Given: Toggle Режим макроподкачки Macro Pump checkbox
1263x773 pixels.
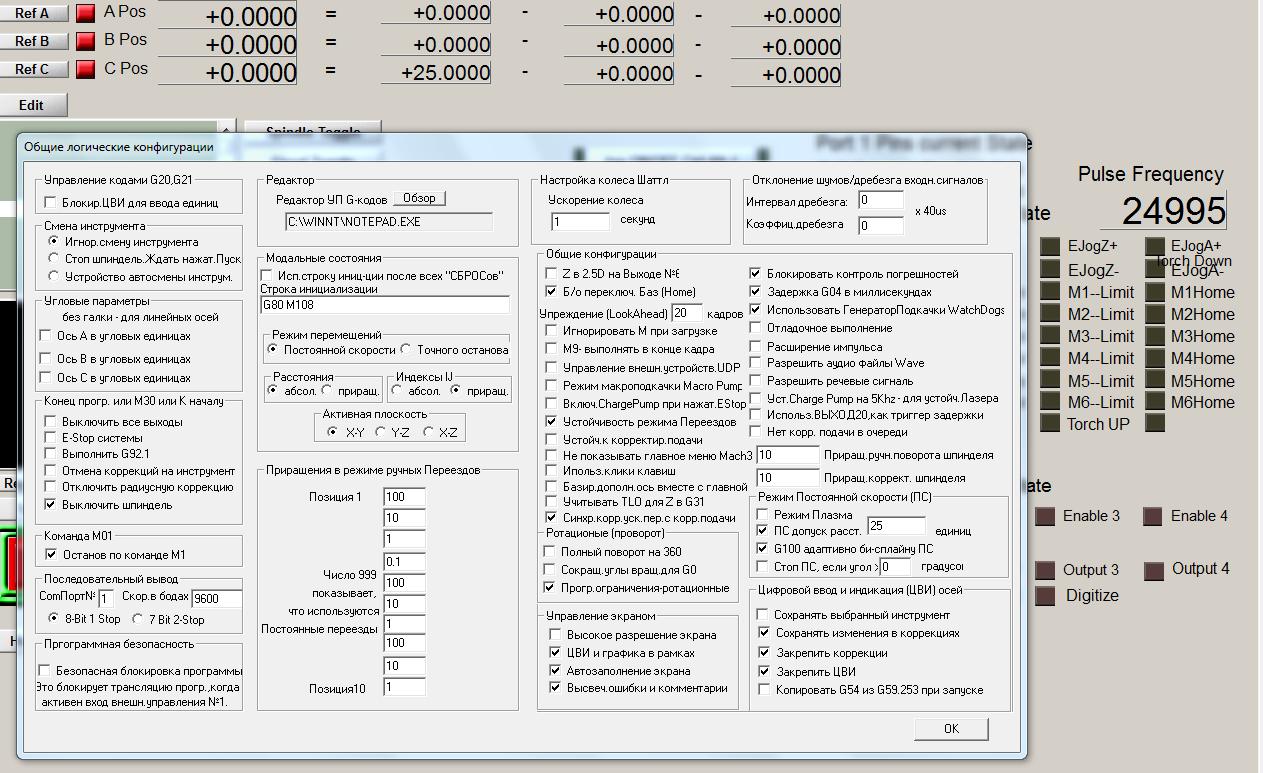Looking at the screenshot, I should click(551, 385).
